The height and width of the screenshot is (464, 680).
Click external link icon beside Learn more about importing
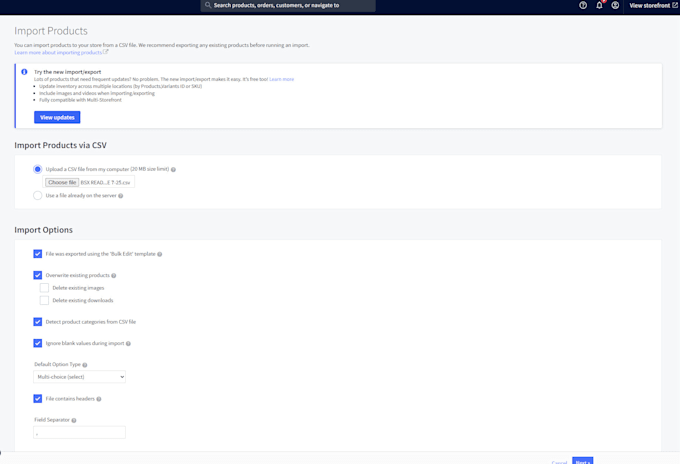click(x=105, y=52)
